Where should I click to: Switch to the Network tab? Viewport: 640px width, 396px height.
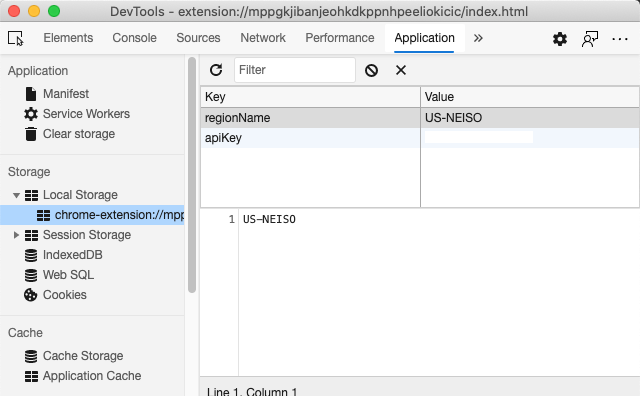click(x=263, y=38)
